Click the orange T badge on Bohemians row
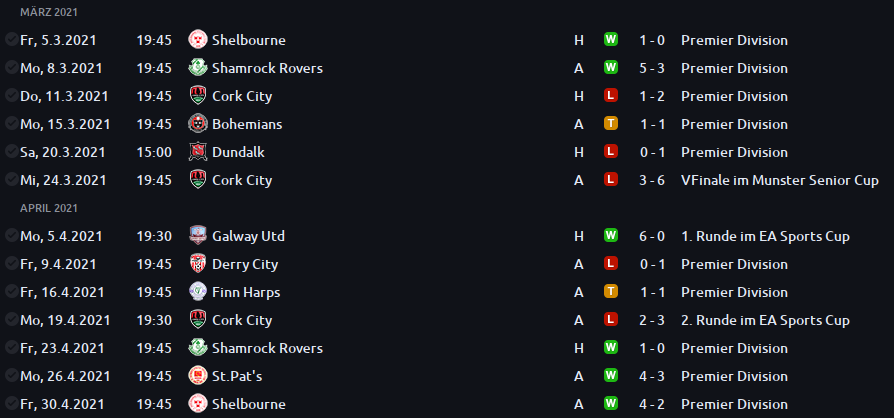 click(611, 123)
